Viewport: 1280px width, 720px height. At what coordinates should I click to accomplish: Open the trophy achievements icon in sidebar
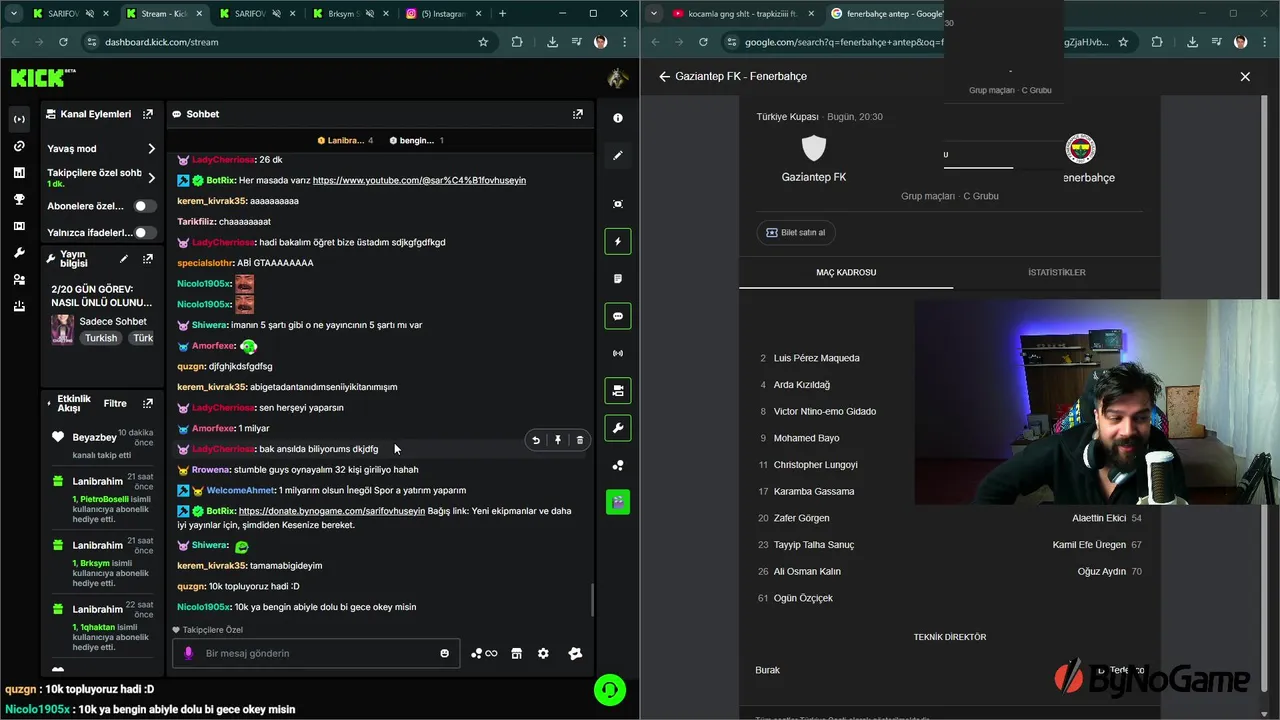coord(19,199)
